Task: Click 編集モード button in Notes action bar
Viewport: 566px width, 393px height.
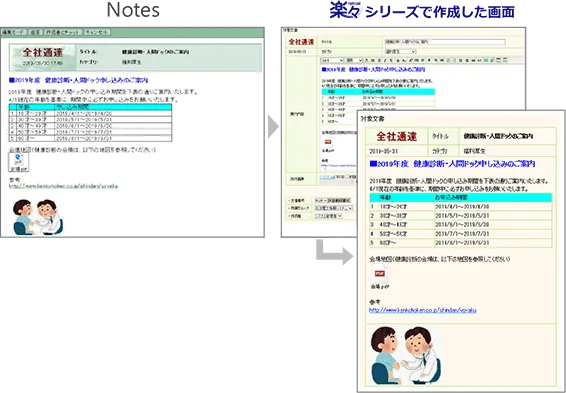Action: 14,32
